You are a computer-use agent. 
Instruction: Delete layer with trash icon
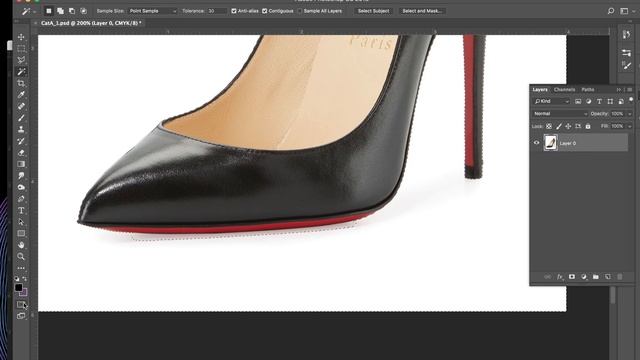[620, 277]
